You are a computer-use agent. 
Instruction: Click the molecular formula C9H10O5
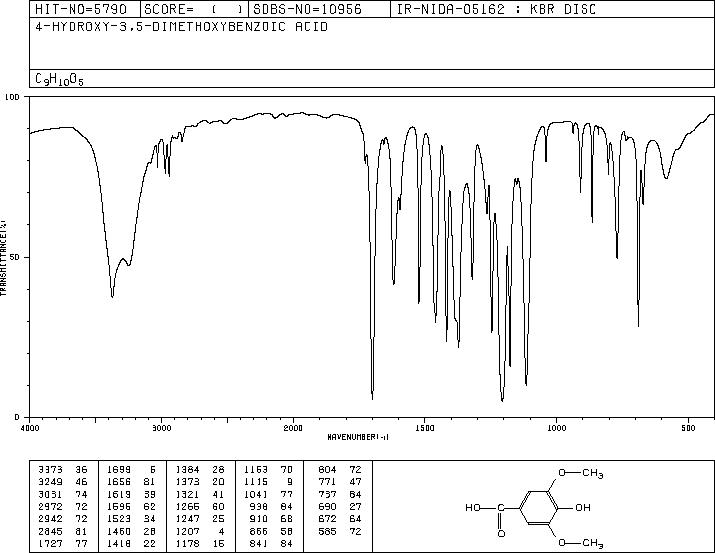(59, 79)
